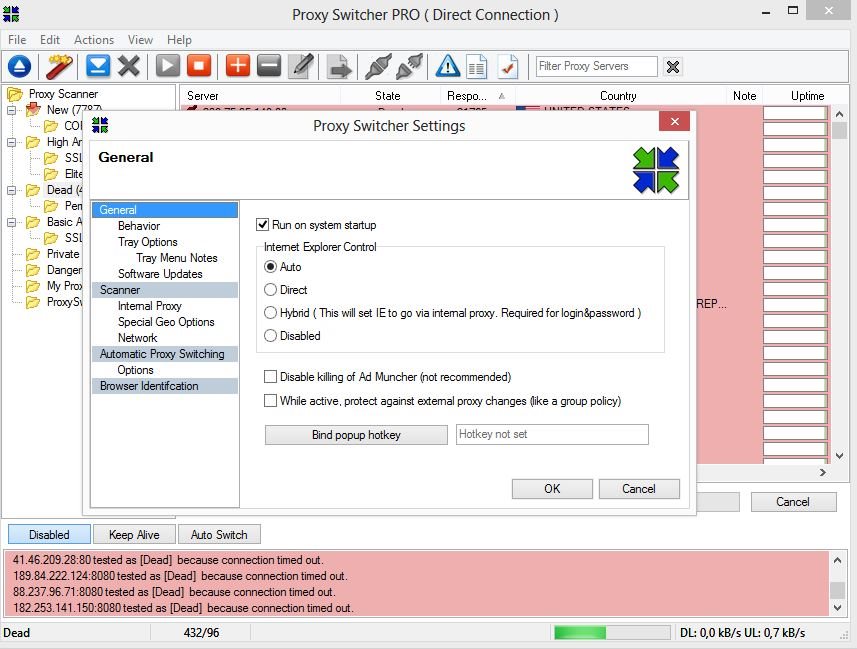Edit proxy with the pencil icon
Image resolution: width=857 pixels, height=649 pixels.
coord(301,66)
